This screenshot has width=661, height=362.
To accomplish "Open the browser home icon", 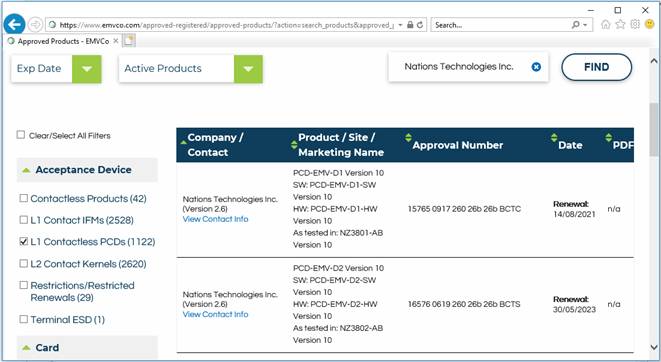I will 605,25.
